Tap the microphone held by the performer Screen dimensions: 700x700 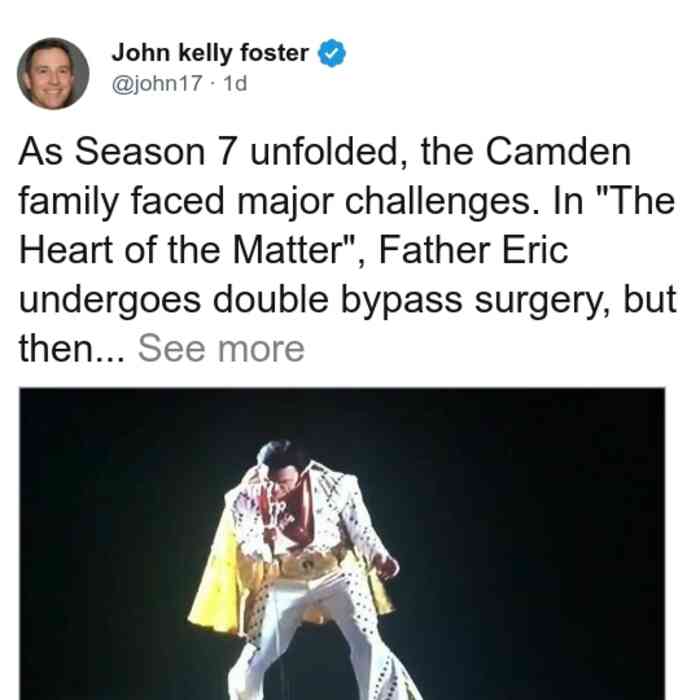(271, 520)
